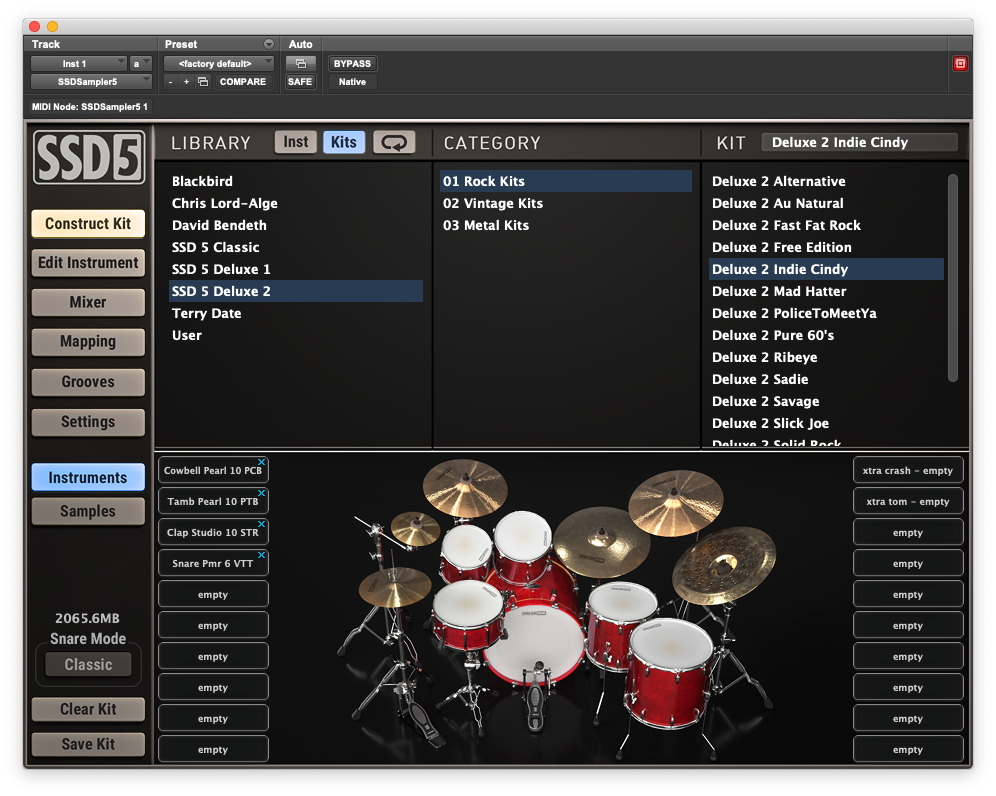Click the small splash cymbal in the kit
Viewport: 996px width, 796px height.
click(415, 528)
